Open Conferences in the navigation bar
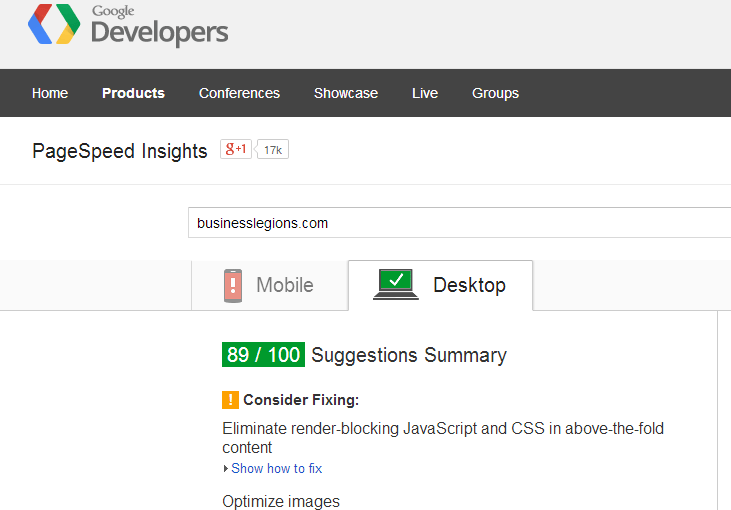This screenshot has width=731, height=510. click(x=239, y=93)
